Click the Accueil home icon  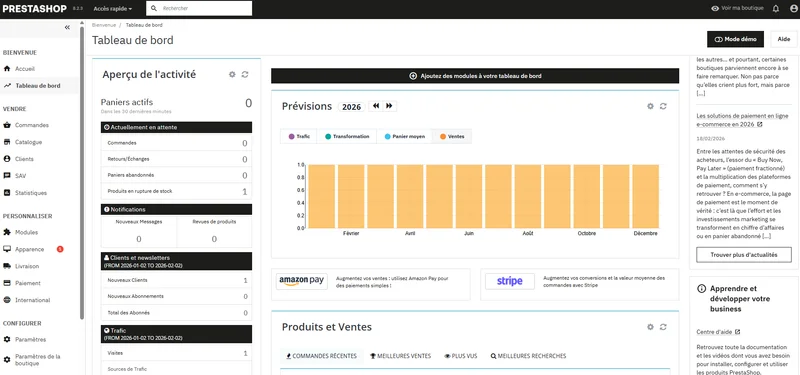pyautogui.click(x=7, y=68)
